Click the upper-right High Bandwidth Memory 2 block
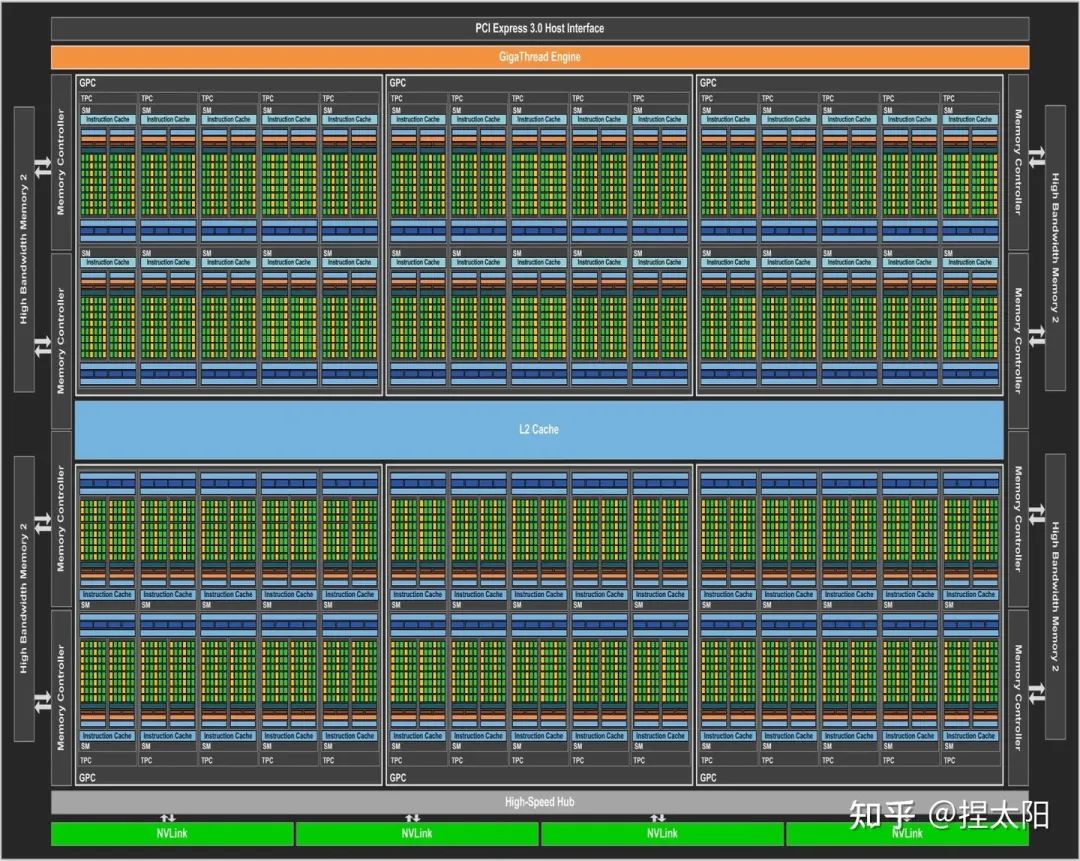Image resolution: width=1080 pixels, height=861 pixels. point(1055,248)
